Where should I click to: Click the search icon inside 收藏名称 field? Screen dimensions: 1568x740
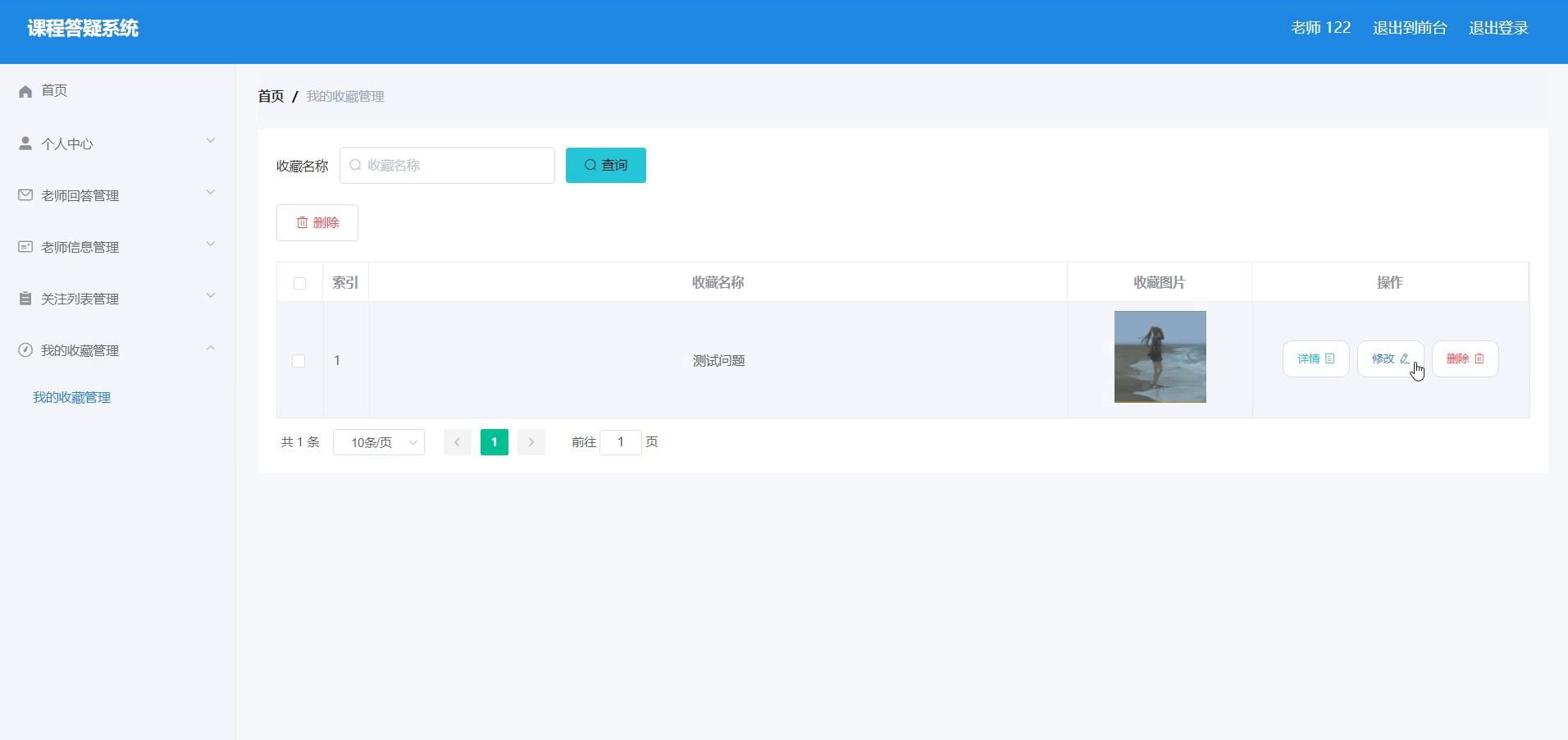(355, 165)
